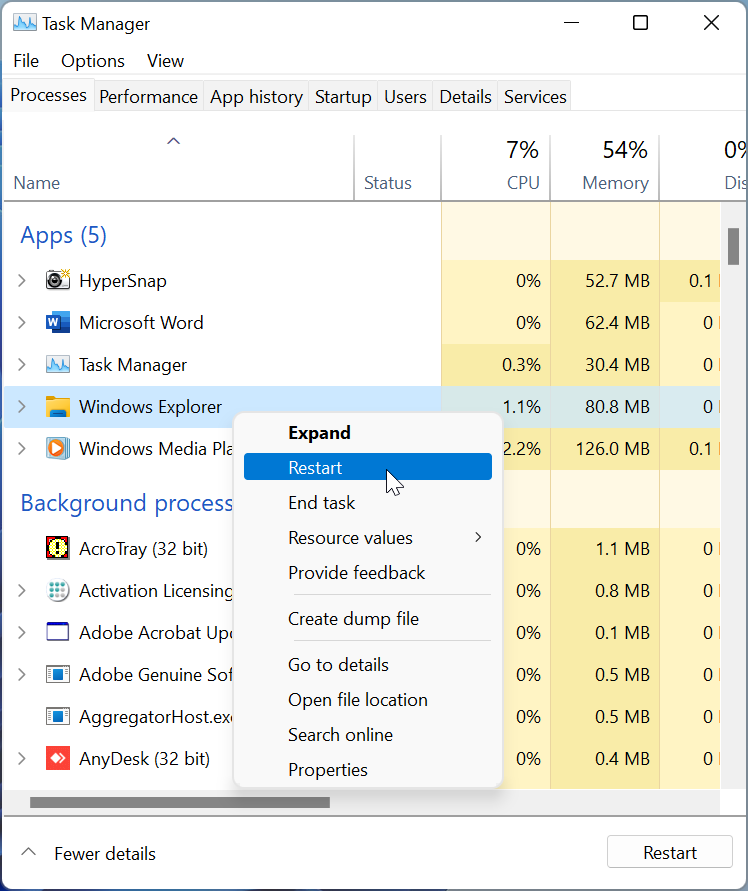The image size is (748, 891).
Task: Click the Adobe Genuine Software icon
Action: (x=57, y=675)
